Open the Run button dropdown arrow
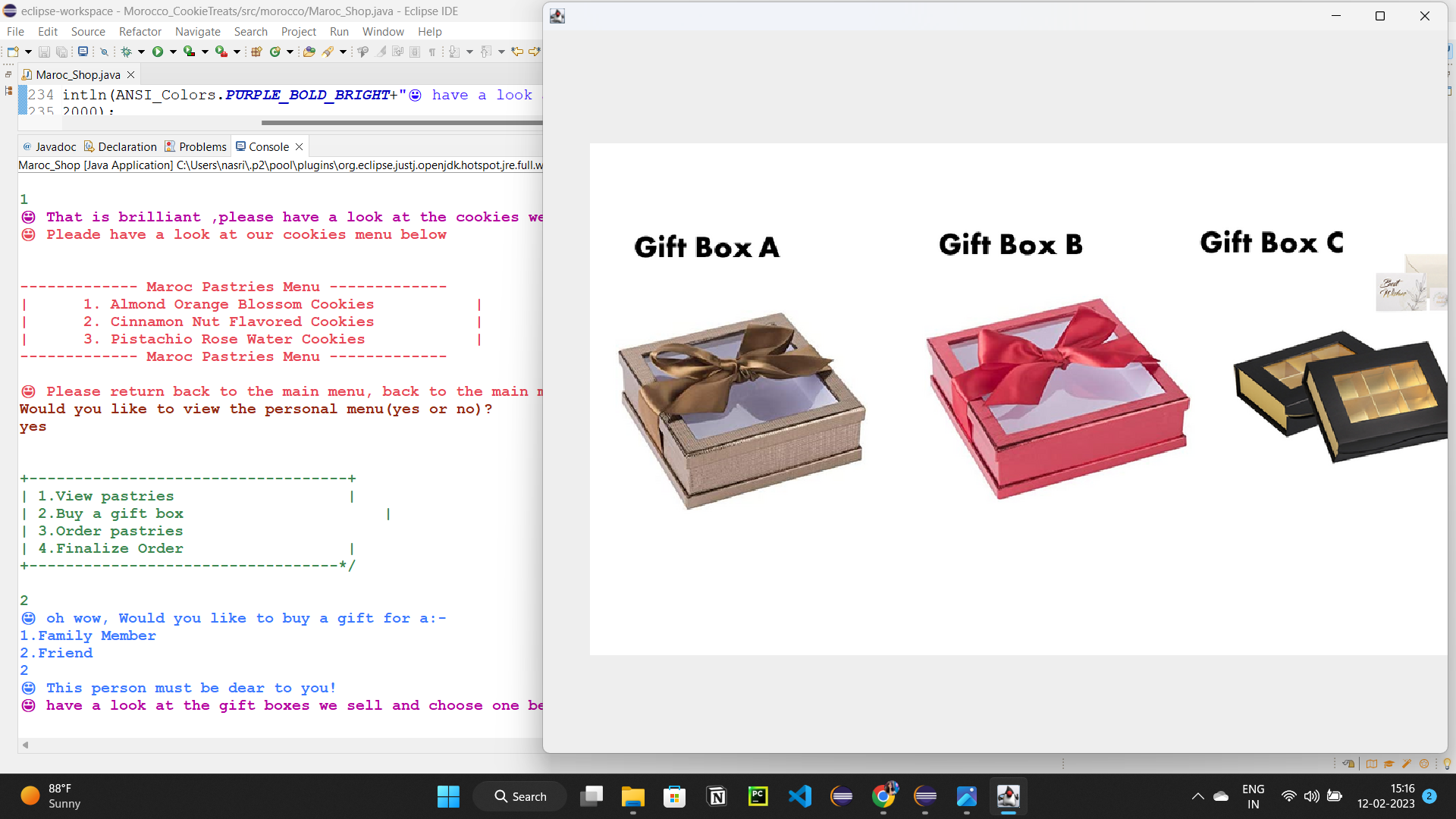The width and height of the screenshot is (1456, 819). coord(174,52)
